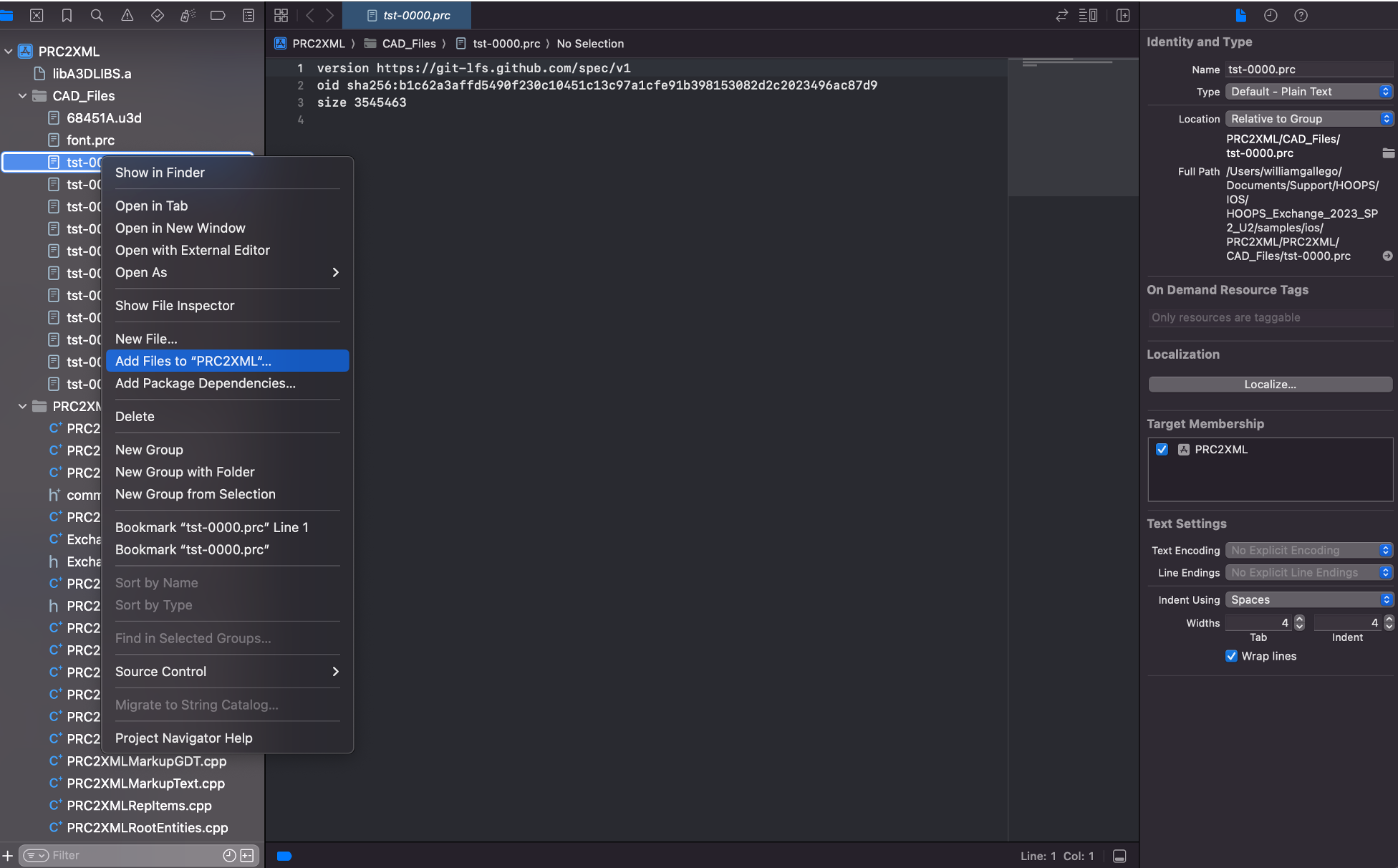
Task: Open the Location dropdown set to Relative to Group
Action: (1308, 118)
